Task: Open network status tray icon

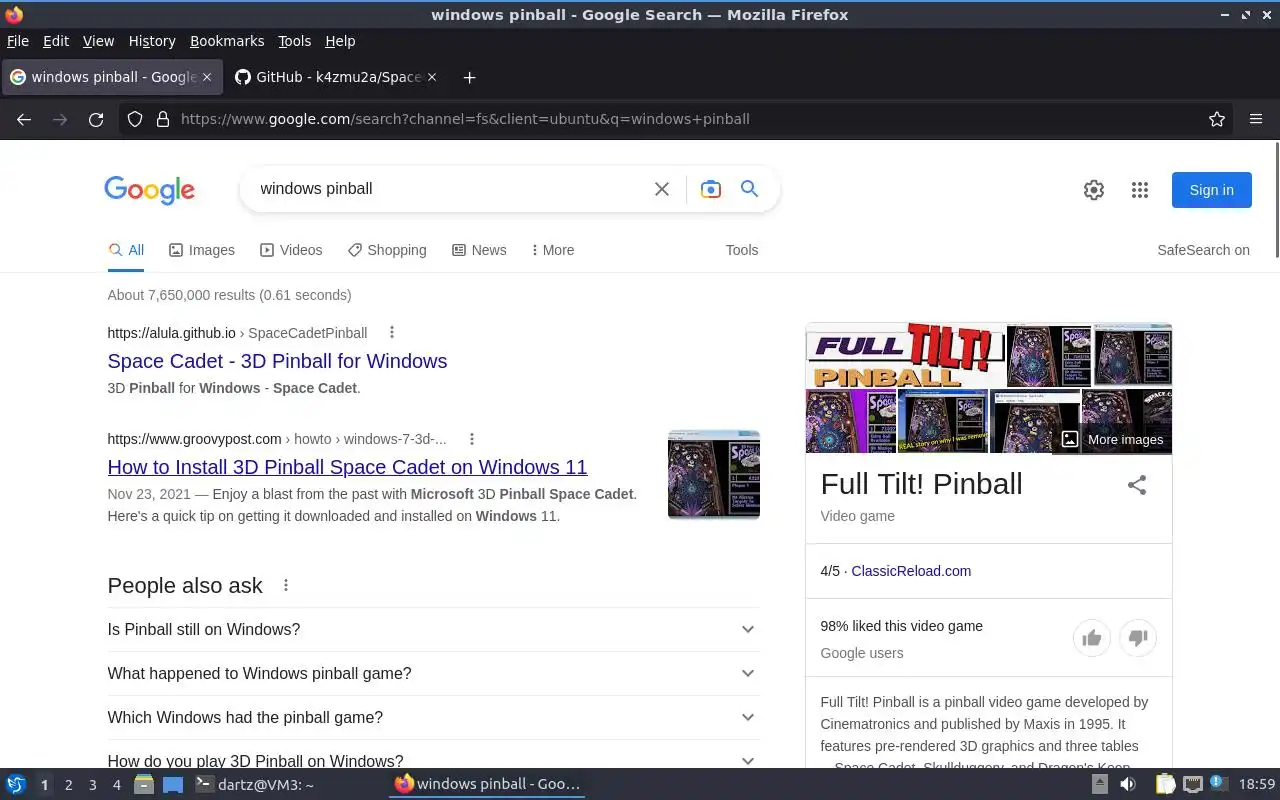Action: click(x=1192, y=784)
